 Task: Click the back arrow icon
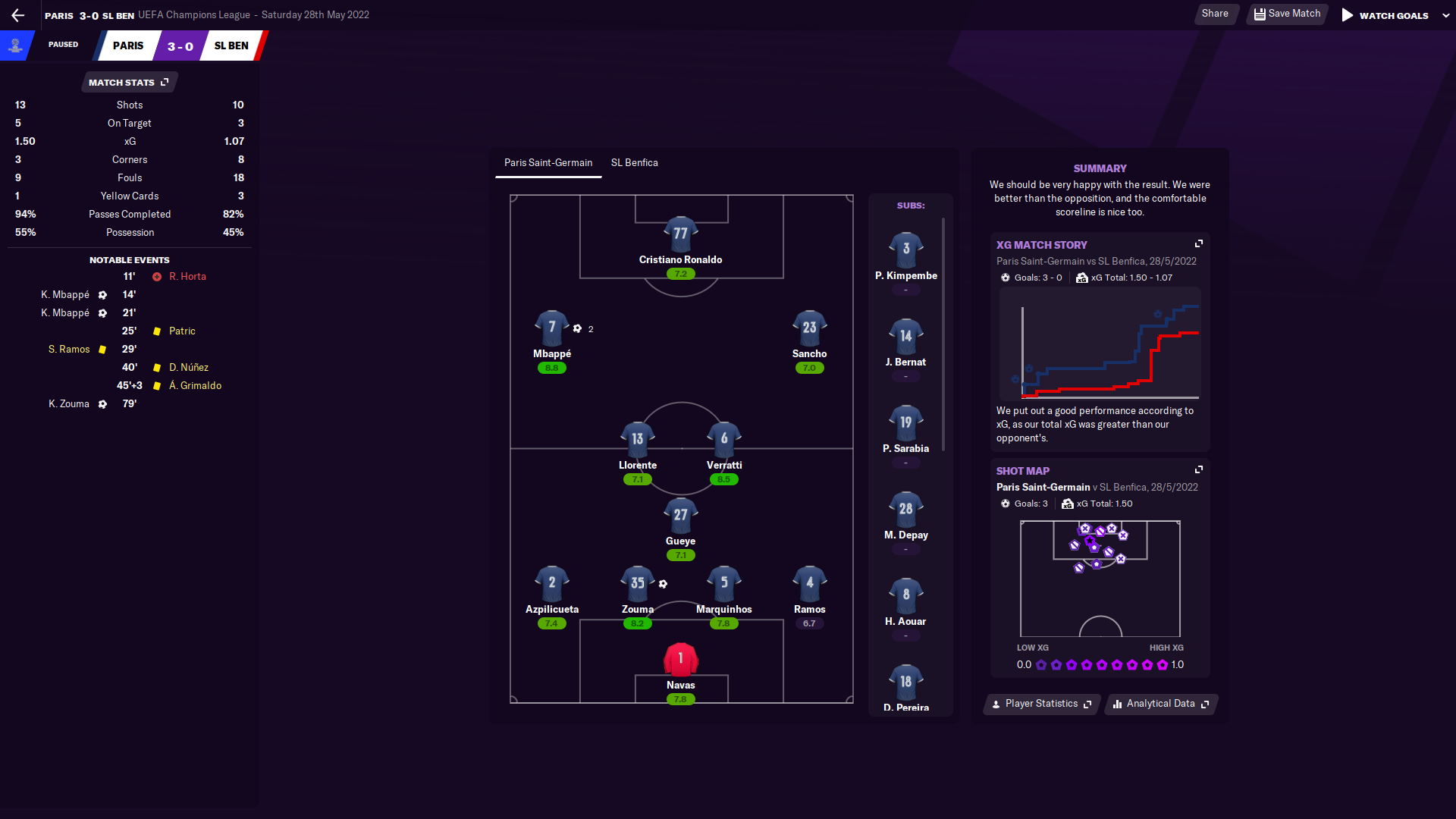click(18, 15)
